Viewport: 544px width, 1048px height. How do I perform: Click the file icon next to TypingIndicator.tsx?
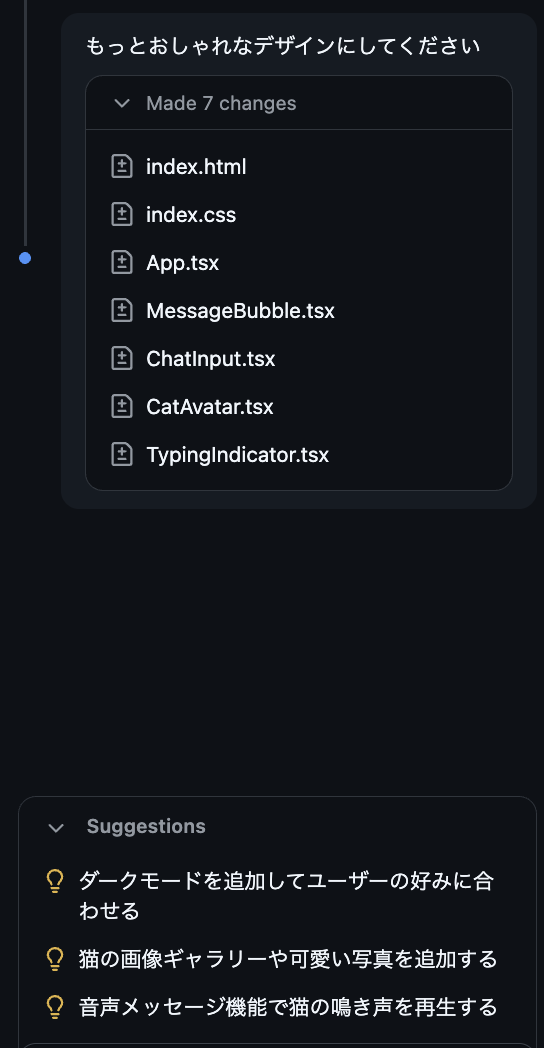122,454
